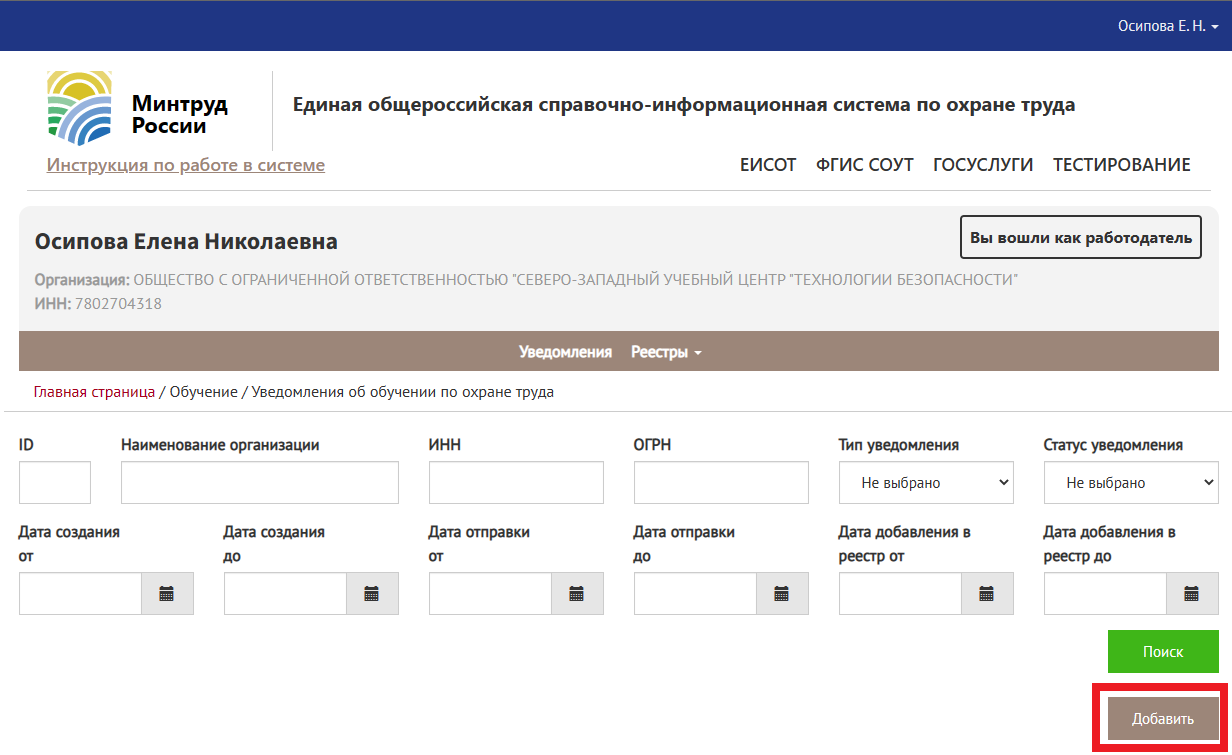Open the Осипова Е. Н. user menu
1232x755 pixels.
tap(1168, 26)
